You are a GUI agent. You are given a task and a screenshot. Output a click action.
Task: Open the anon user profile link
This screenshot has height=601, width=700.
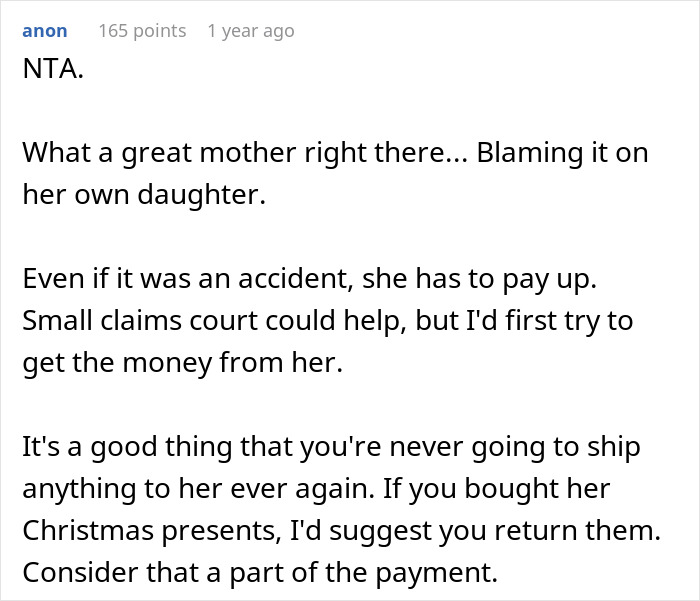[x=44, y=31]
